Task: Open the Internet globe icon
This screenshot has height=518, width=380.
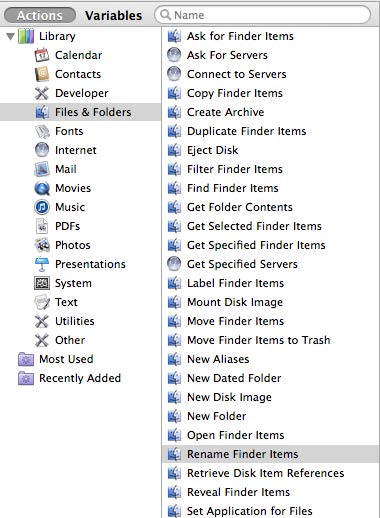Action: coord(42,150)
